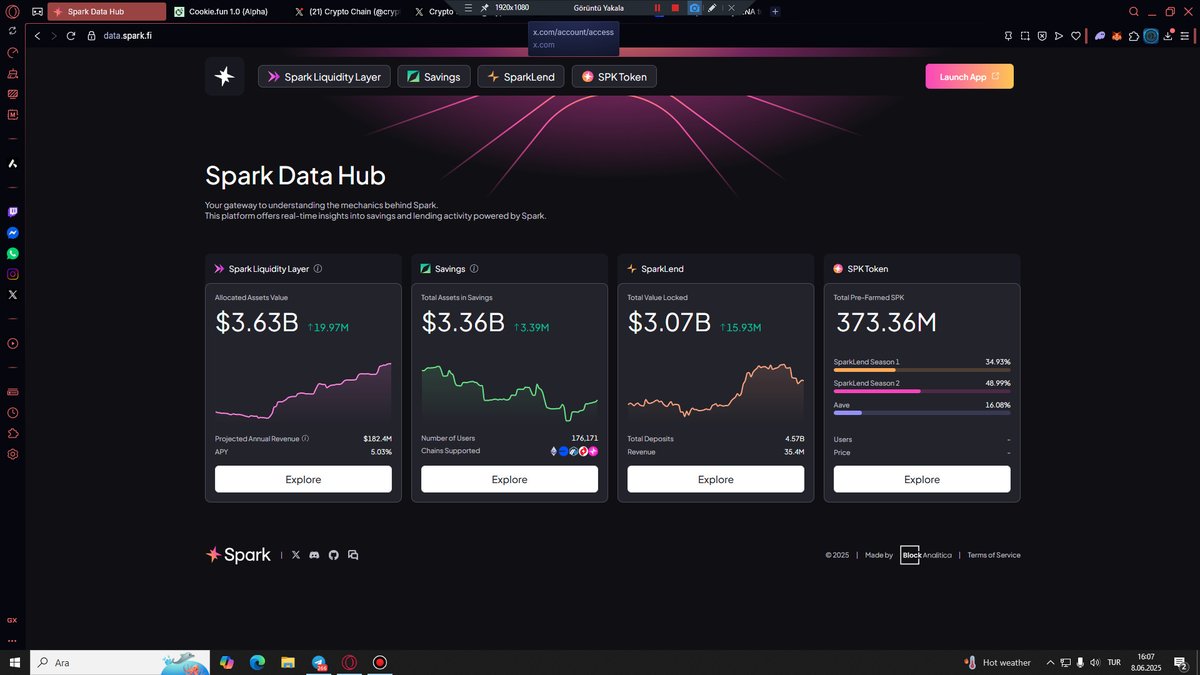Click info icon beside Projected Annual Revenue
Image resolution: width=1200 pixels, height=675 pixels.
(x=305, y=438)
